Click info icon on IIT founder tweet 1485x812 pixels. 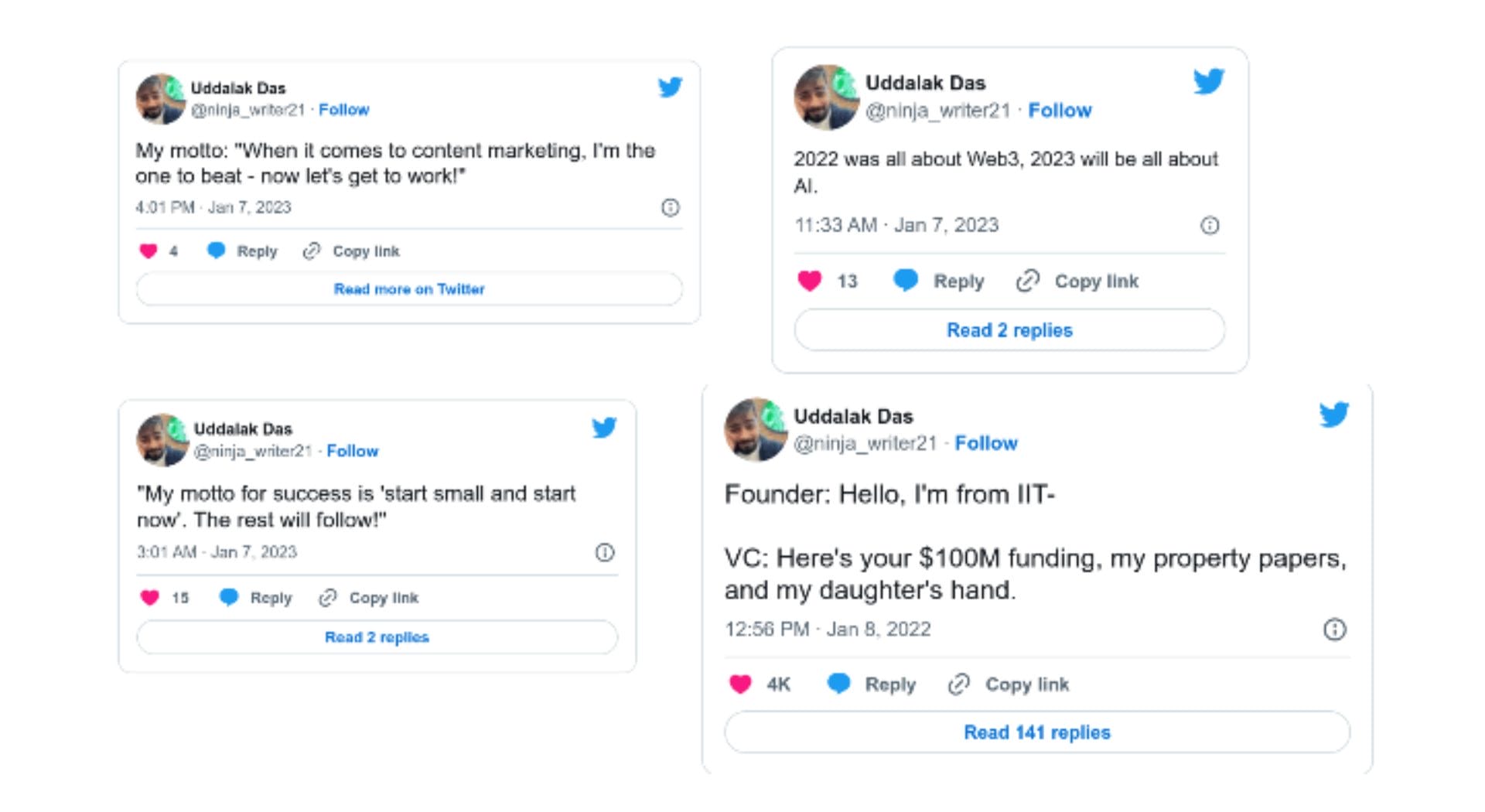click(1334, 629)
